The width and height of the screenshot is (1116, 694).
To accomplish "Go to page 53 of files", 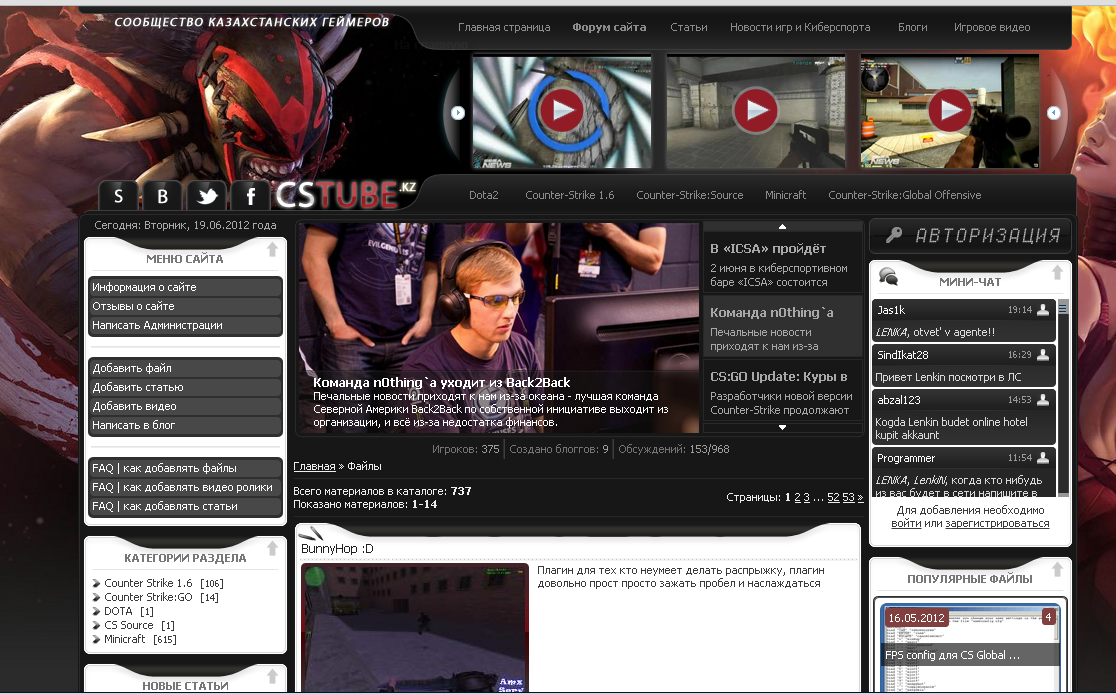I will click(x=848, y=497).
